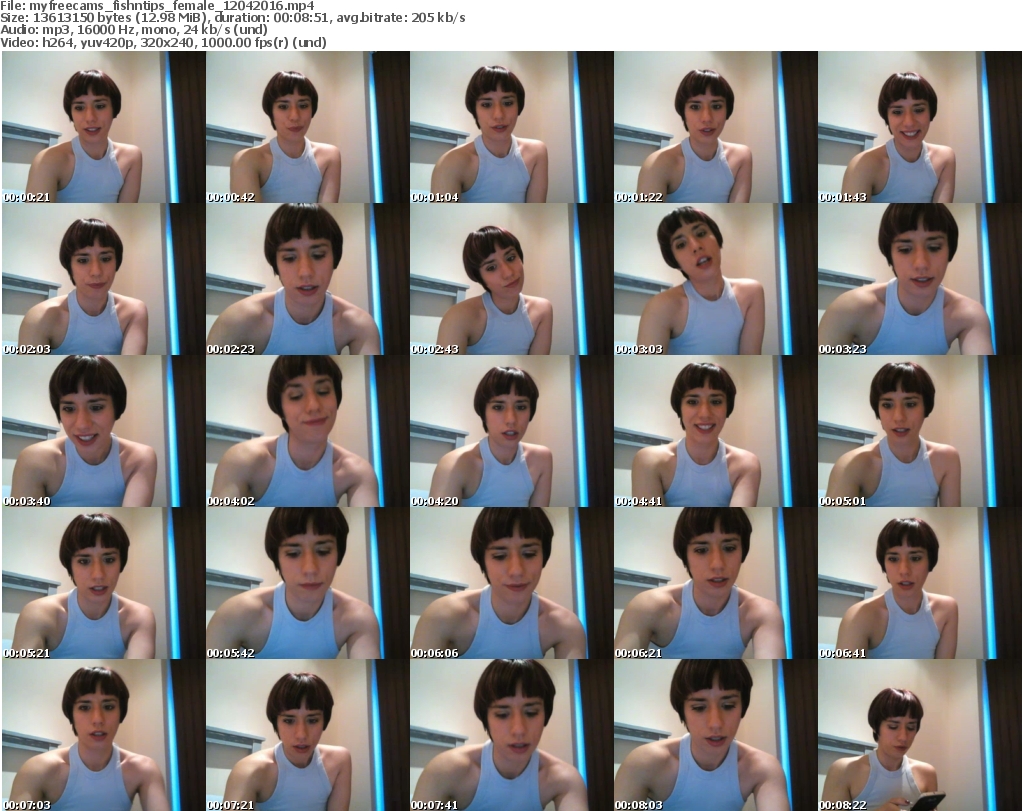Select the 00:02:03 thumbnail
The height and width of the screenshot is (811, 1024).
click(x=103, y=280)
